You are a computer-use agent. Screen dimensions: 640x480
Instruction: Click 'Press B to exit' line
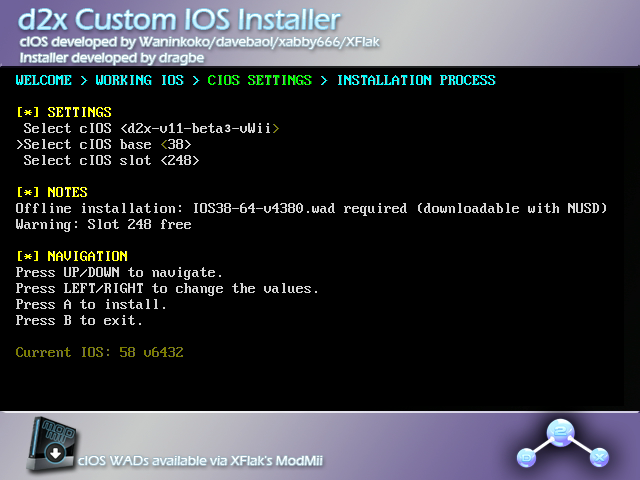coord(79,320)
